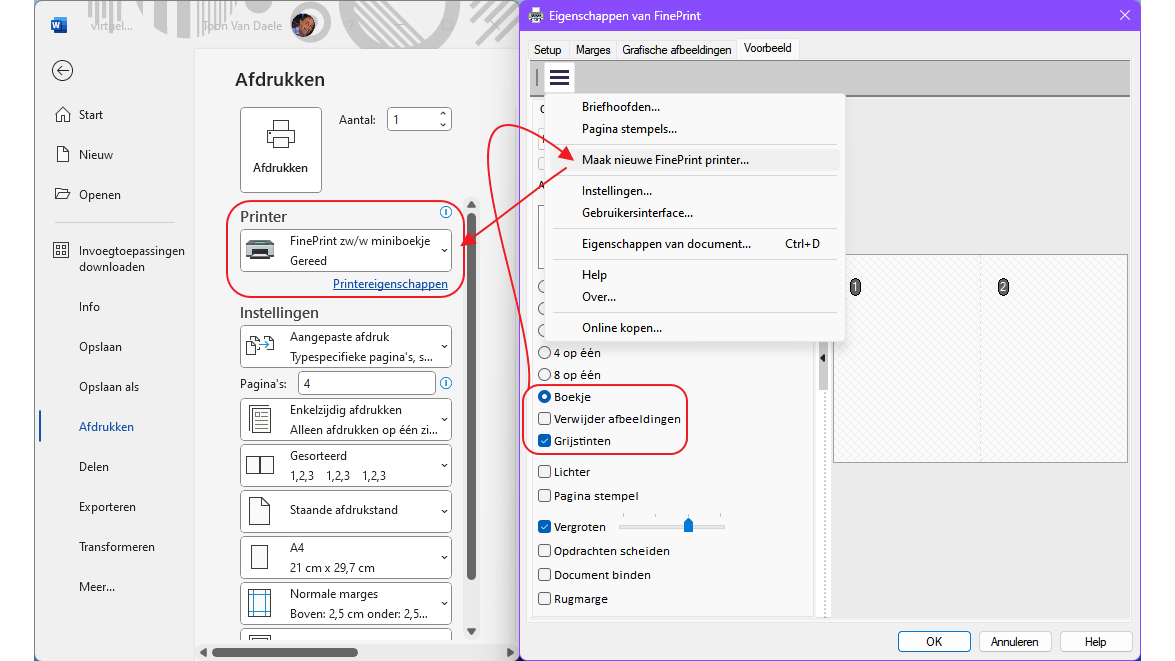The image size is (1175, 661).
Task: Select the 8 op één radio button
Action: 545,375
